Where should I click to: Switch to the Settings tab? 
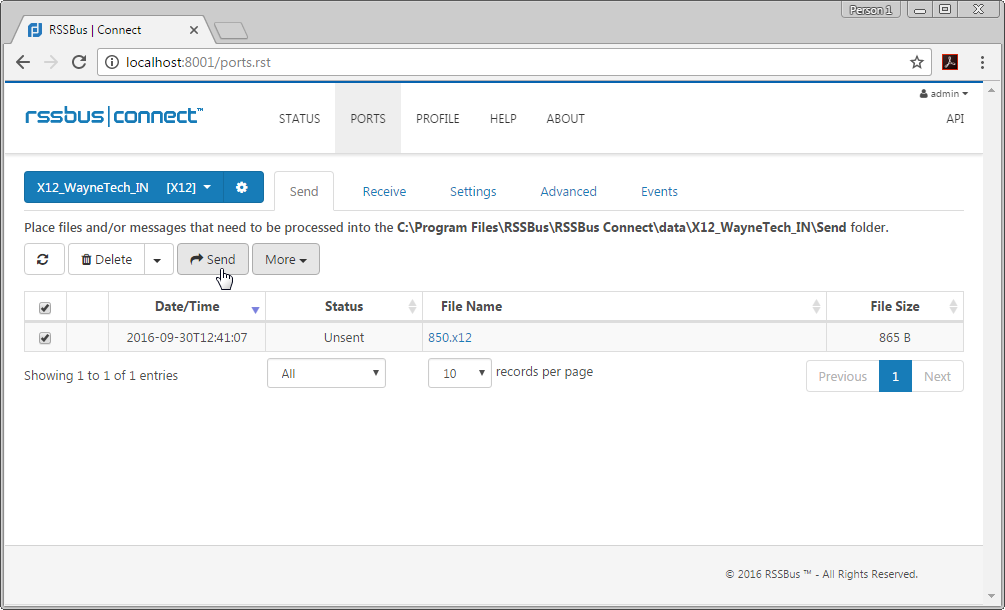click(473, 191)
